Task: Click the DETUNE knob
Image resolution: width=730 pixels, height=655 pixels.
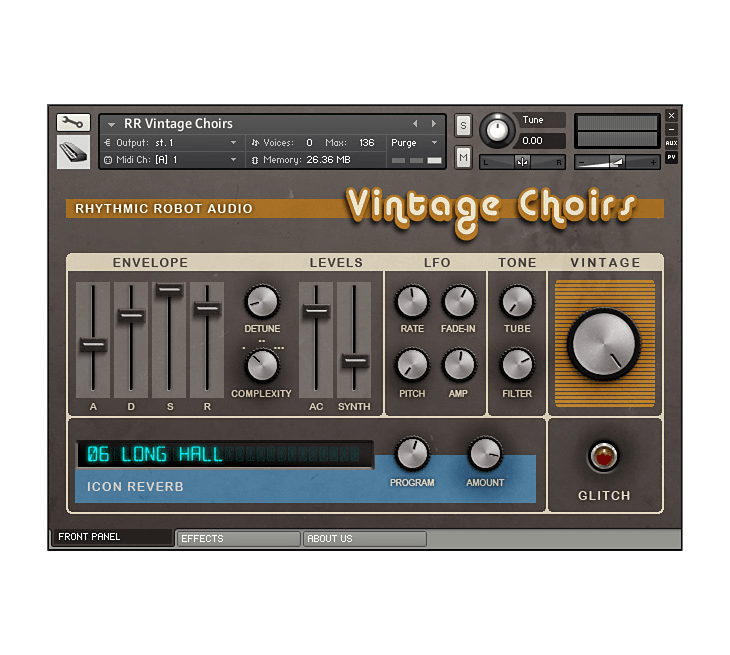Action: click(x=262, y=301)
